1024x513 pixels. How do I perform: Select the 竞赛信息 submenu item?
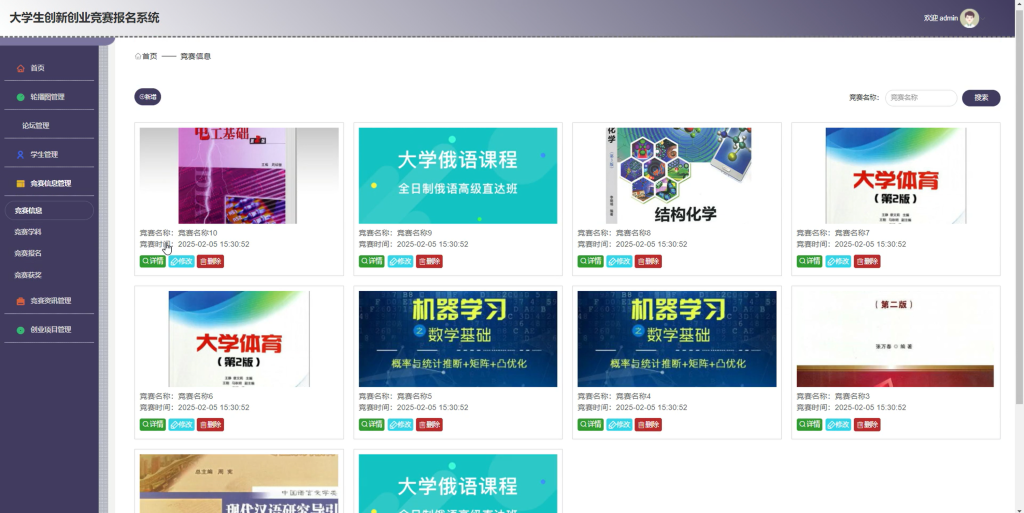click(x=49, y=210)
